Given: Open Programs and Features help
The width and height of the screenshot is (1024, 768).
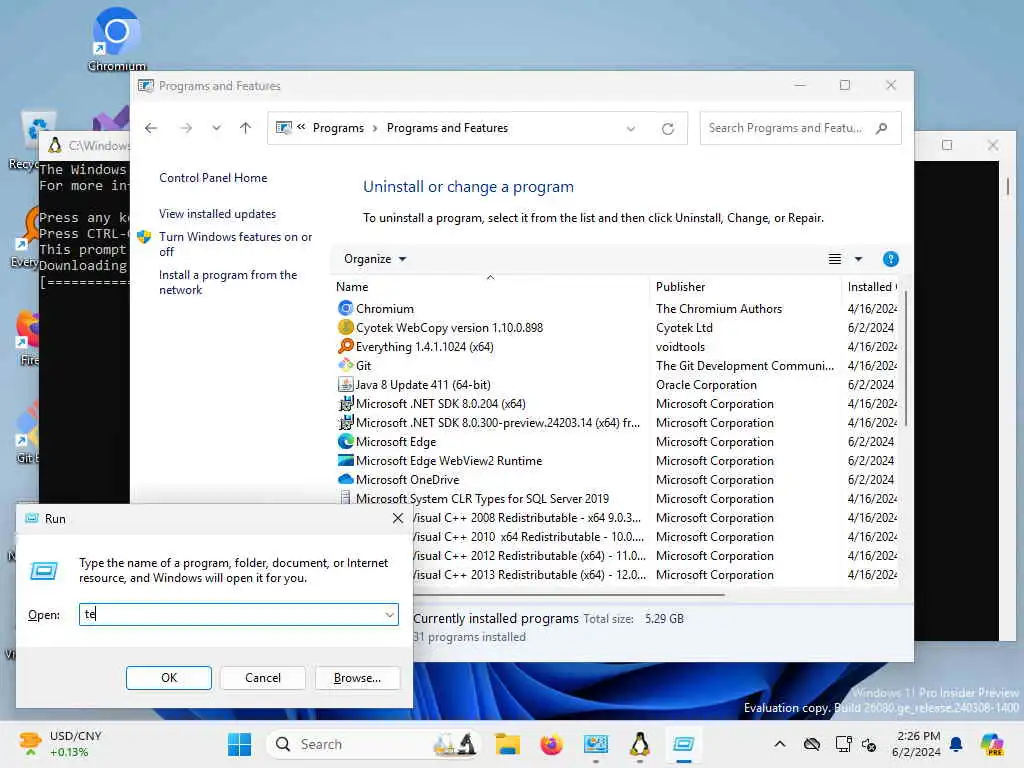Looking at the screenshot, I should pyautogui.click(x=890, y=259).
